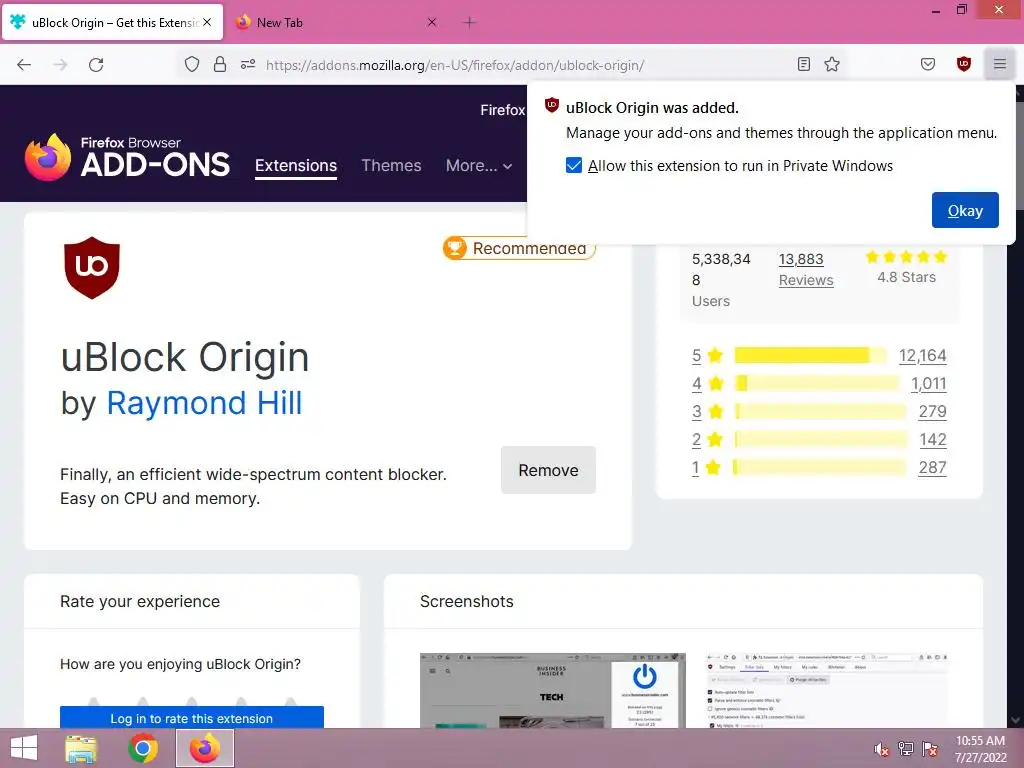Open the second screenshot thumbnail showing settings
The height and width of the screenshot is (768, 1024).
click(827, 690)
